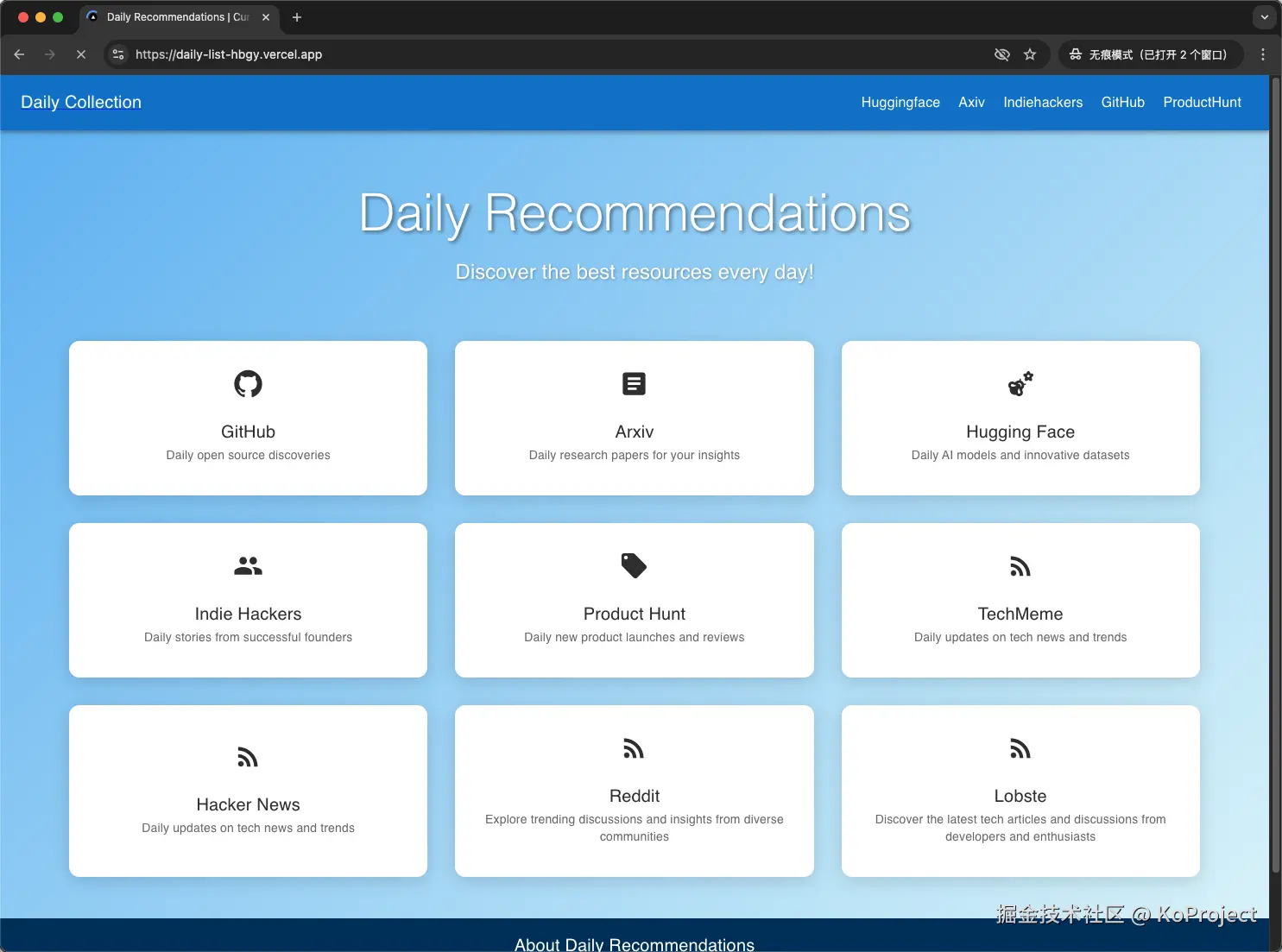Open ProductHunt in the navigation bar
Viewport: 1282px width, 952px height.
[1202, 102]
